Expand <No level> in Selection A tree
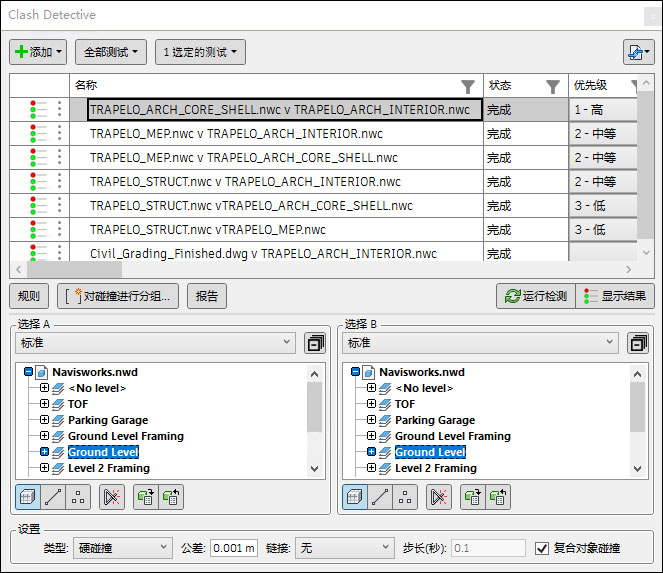 click(44, 388)
